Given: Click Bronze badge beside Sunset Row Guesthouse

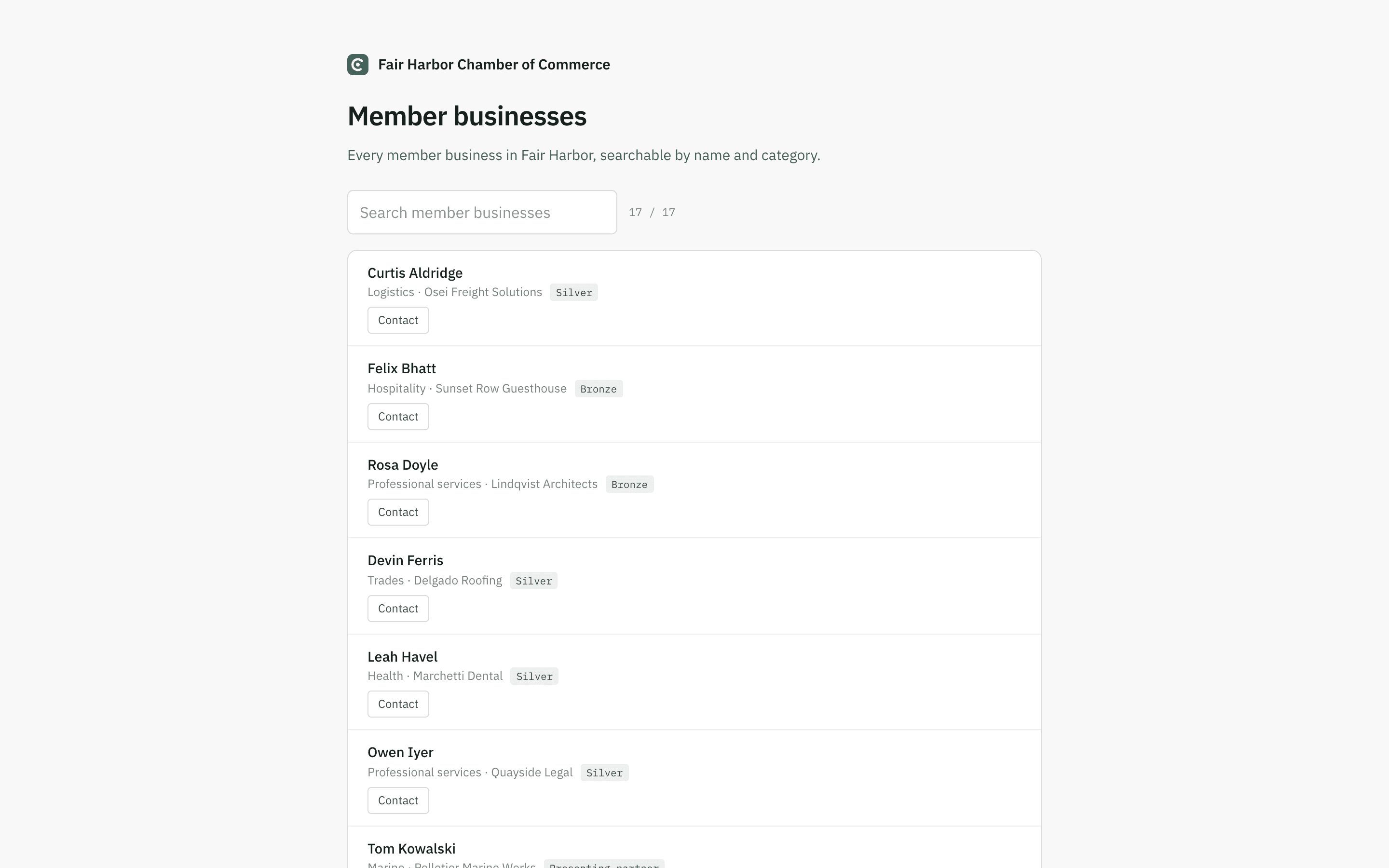Looking at the screenshot, I should pos(599,389).
